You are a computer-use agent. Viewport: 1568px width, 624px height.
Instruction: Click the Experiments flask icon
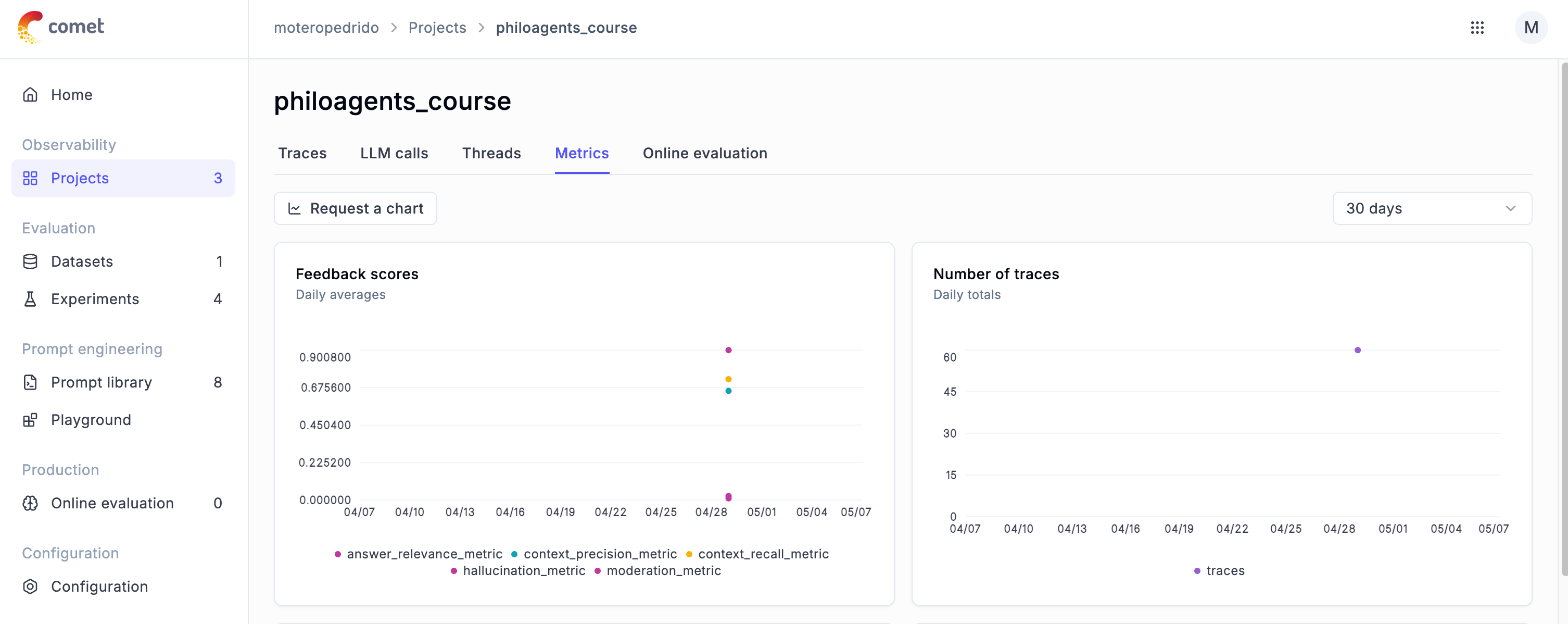pyautogui.click(x=30, y=299)
